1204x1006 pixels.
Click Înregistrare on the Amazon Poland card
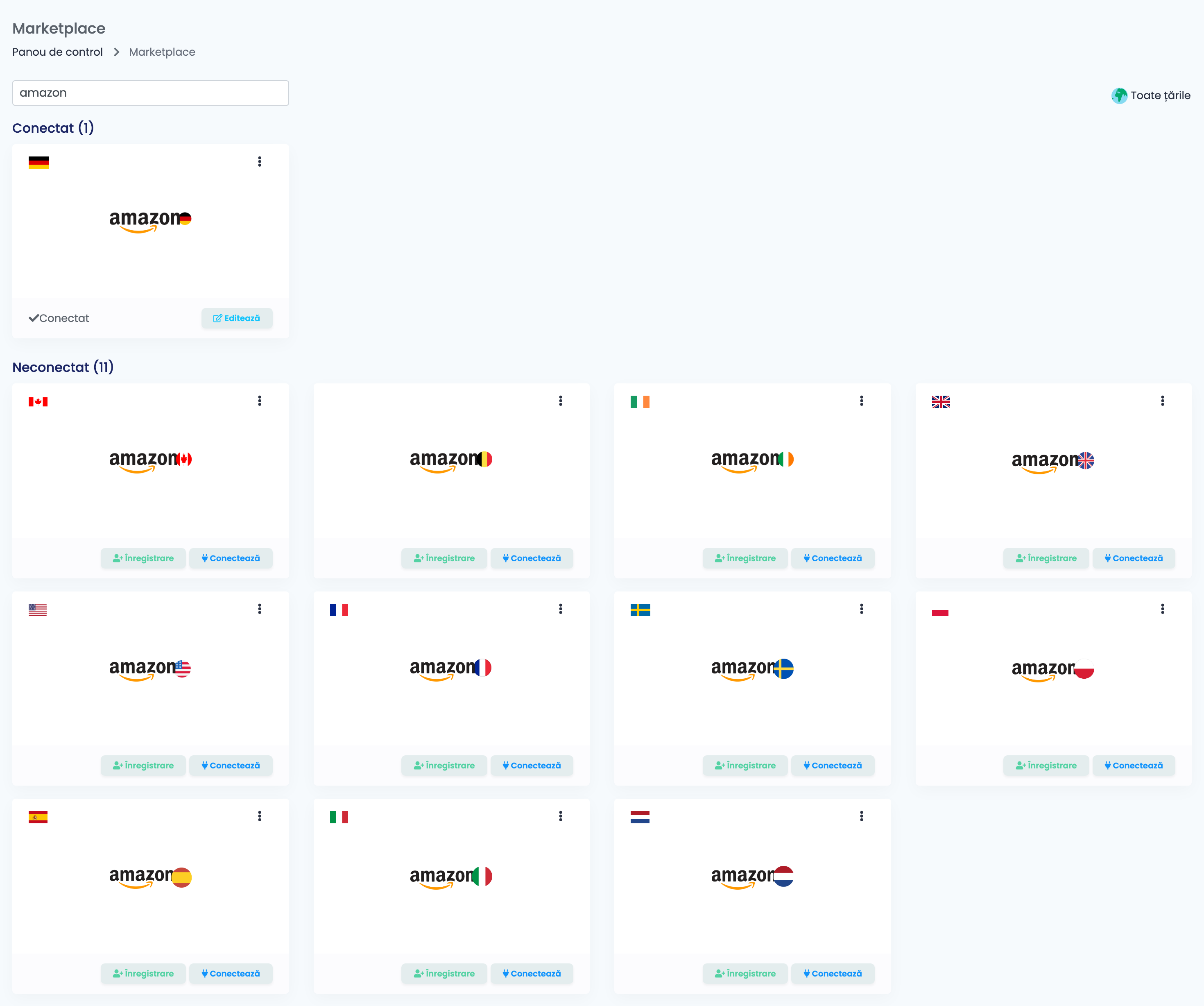pos(1046,766)
